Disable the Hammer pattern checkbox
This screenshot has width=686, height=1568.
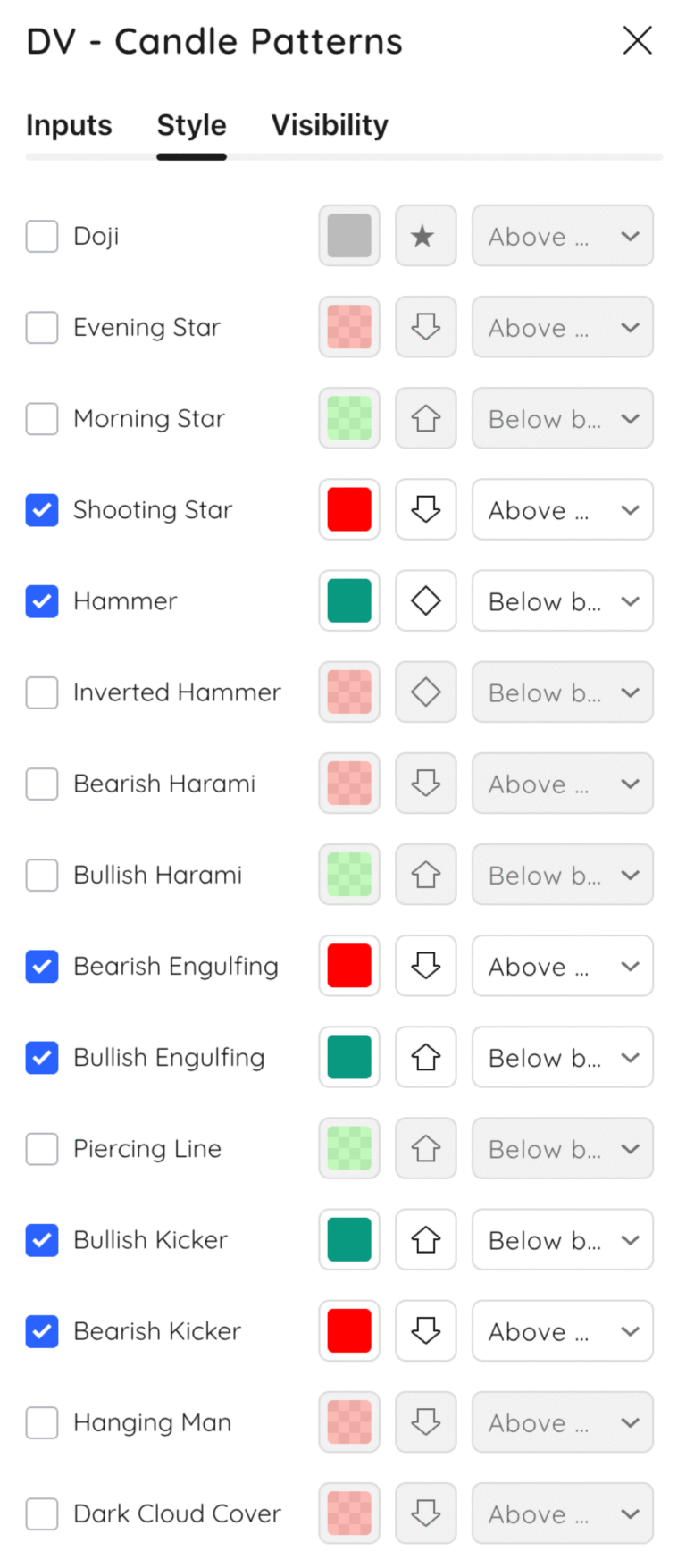(x=42, y=600)
